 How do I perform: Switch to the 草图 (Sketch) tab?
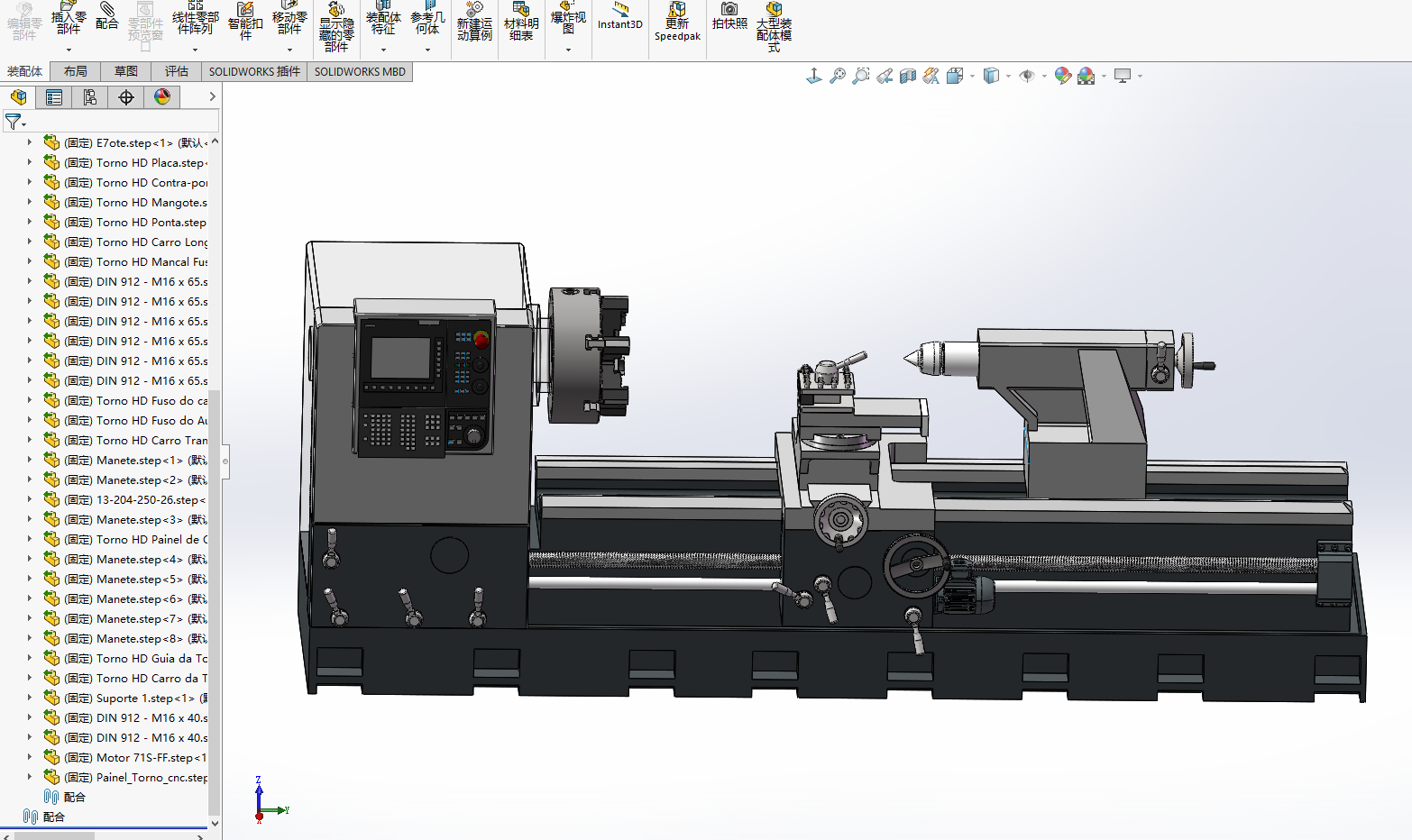point(126,71)
